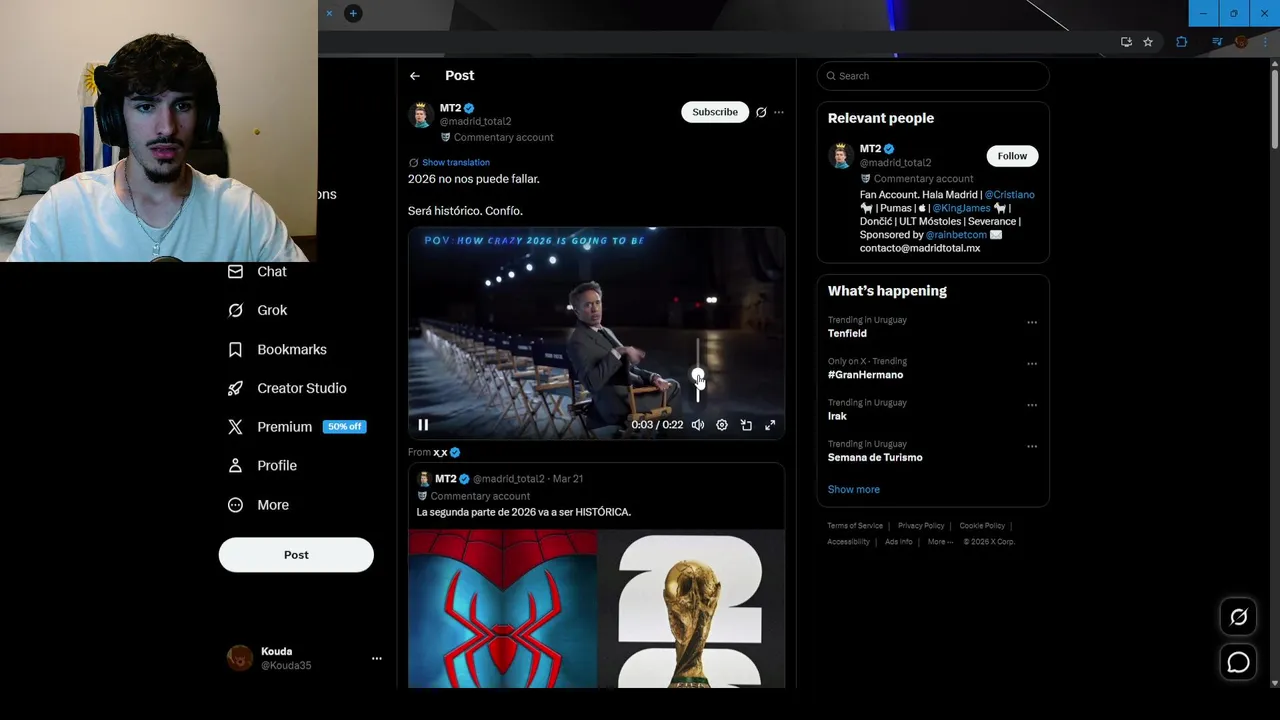Open options for #GranHermano trend

tap(1032, 363)
